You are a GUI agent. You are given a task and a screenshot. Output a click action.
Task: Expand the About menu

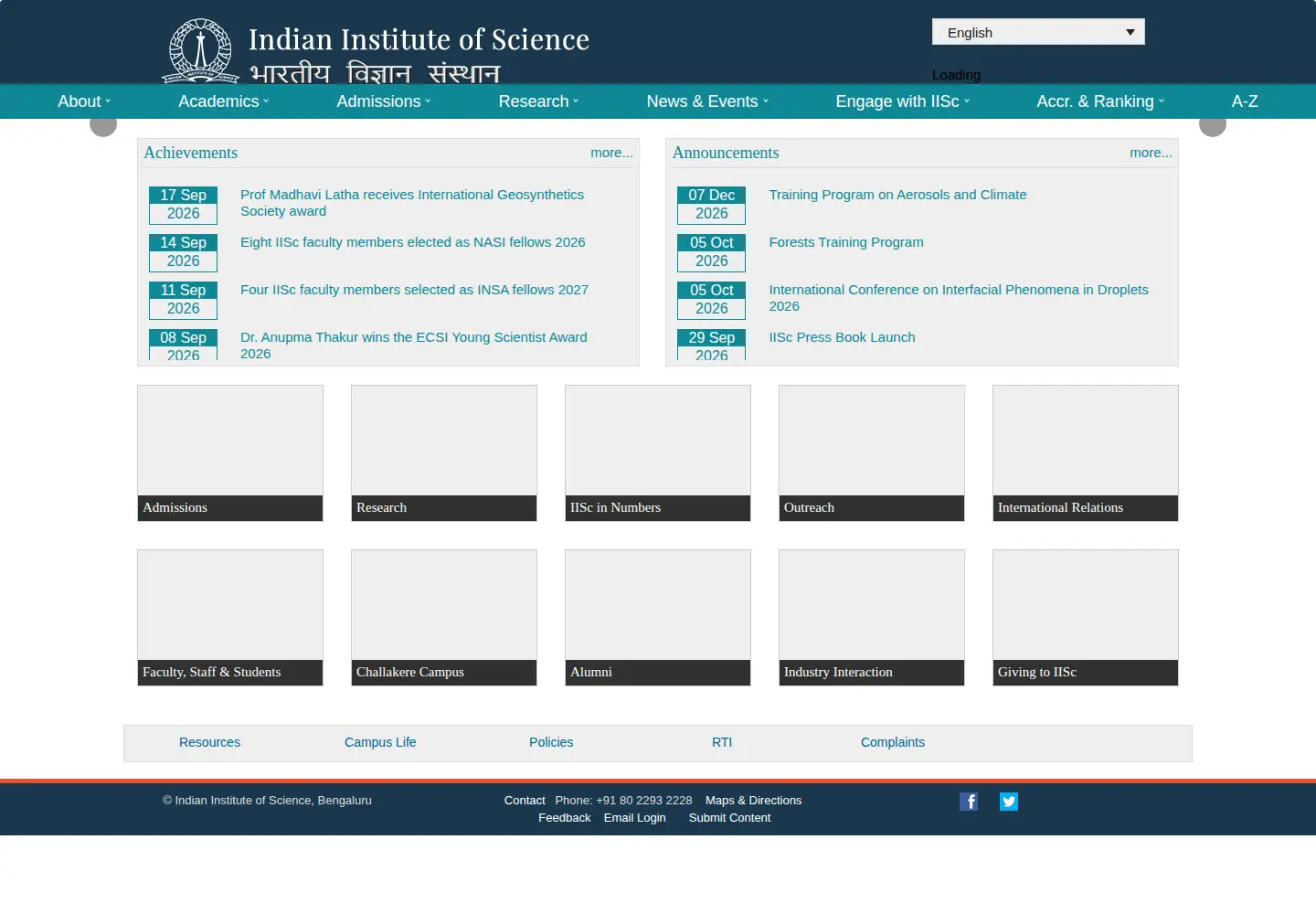[84, 101]
